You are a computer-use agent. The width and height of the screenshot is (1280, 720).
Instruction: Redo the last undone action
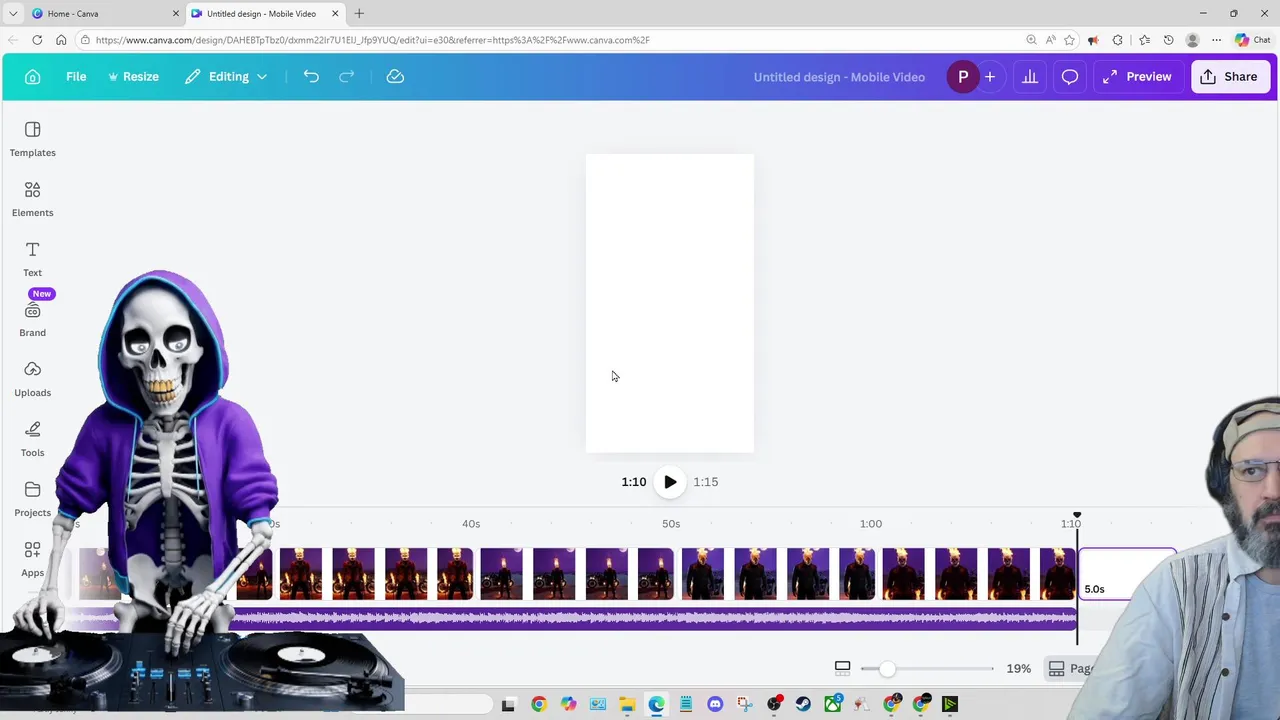347,77
